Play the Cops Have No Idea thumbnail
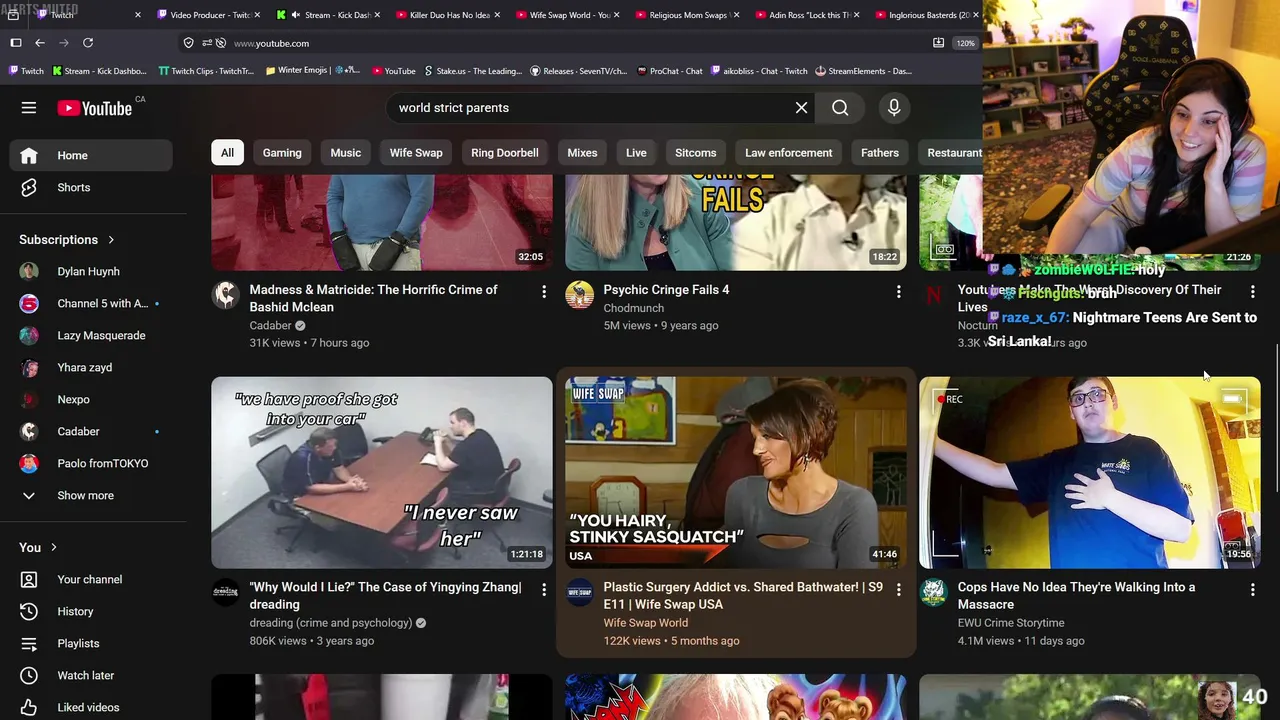The width and height of the screenshot is (1280, 720). [x=1090, y=472]
